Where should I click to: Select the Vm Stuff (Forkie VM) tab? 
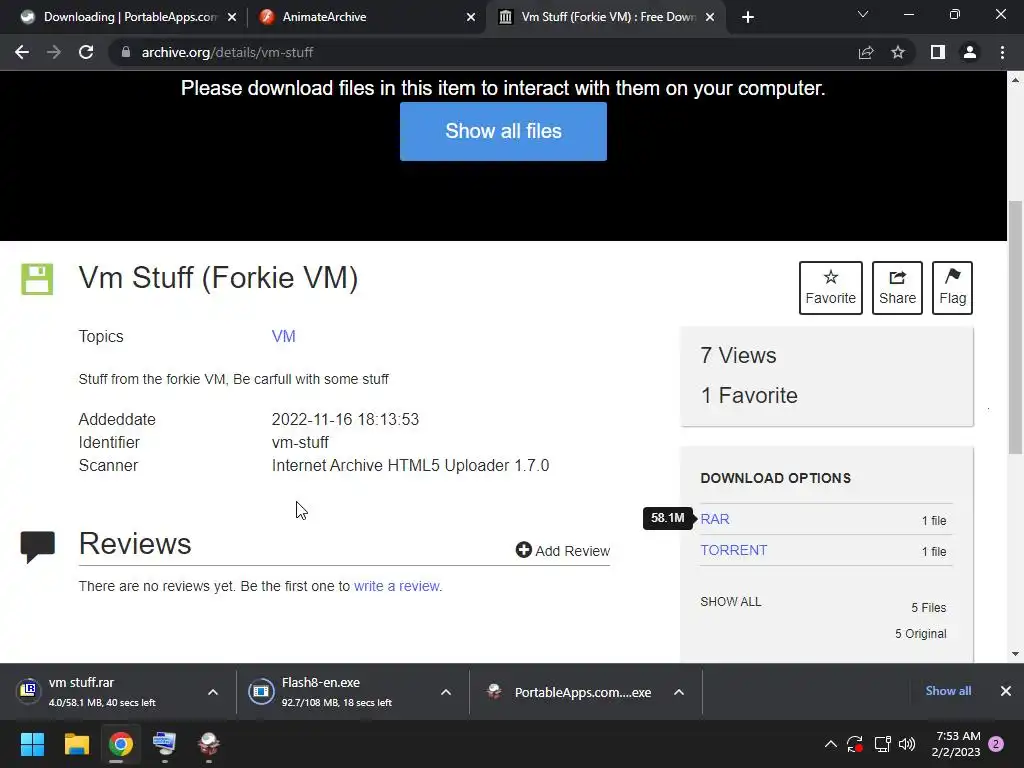[604, 17]
